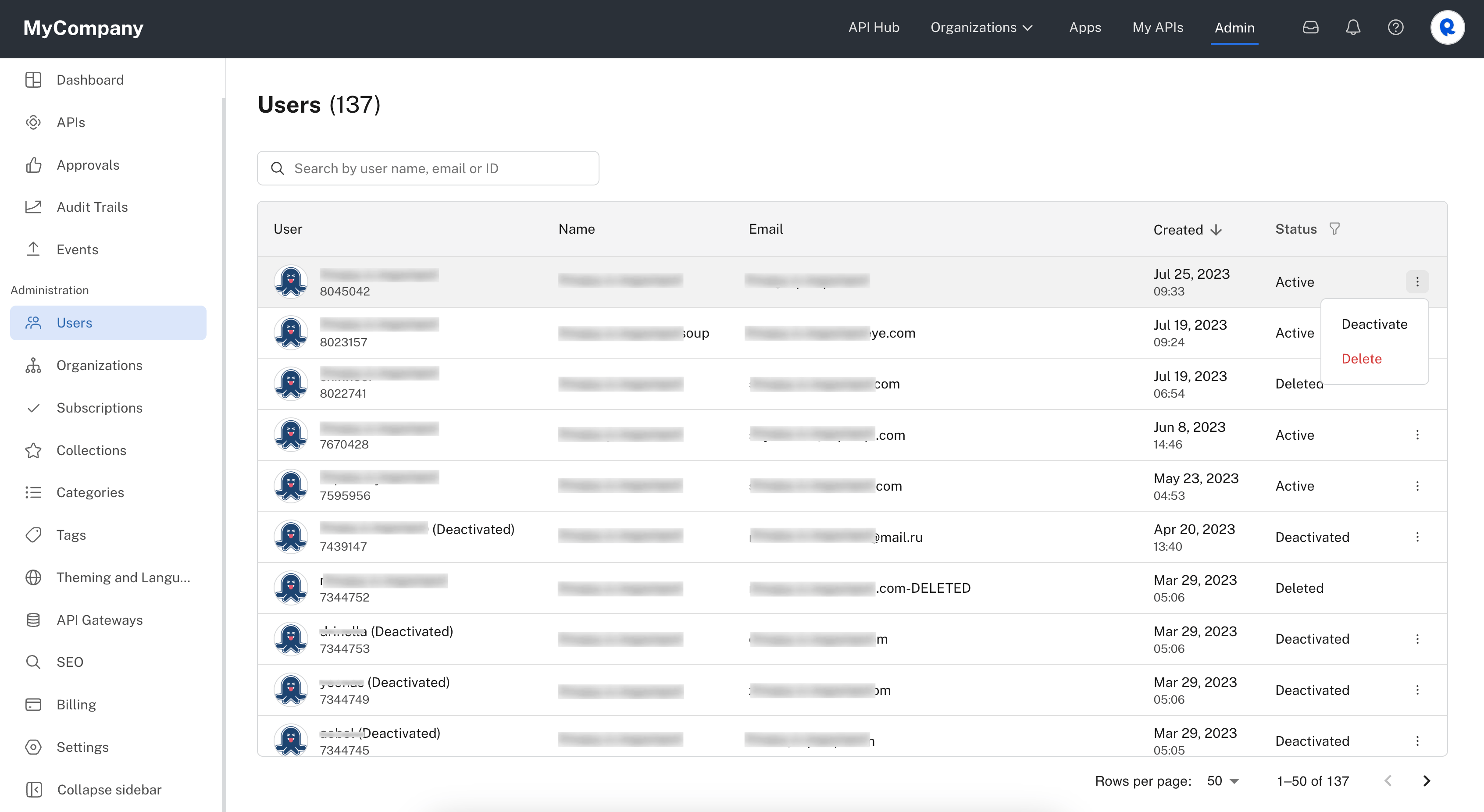This screenshot has height=812, width=1484.
Task: Go to Audit Trails in sidebar
Action: coord(92,207)
